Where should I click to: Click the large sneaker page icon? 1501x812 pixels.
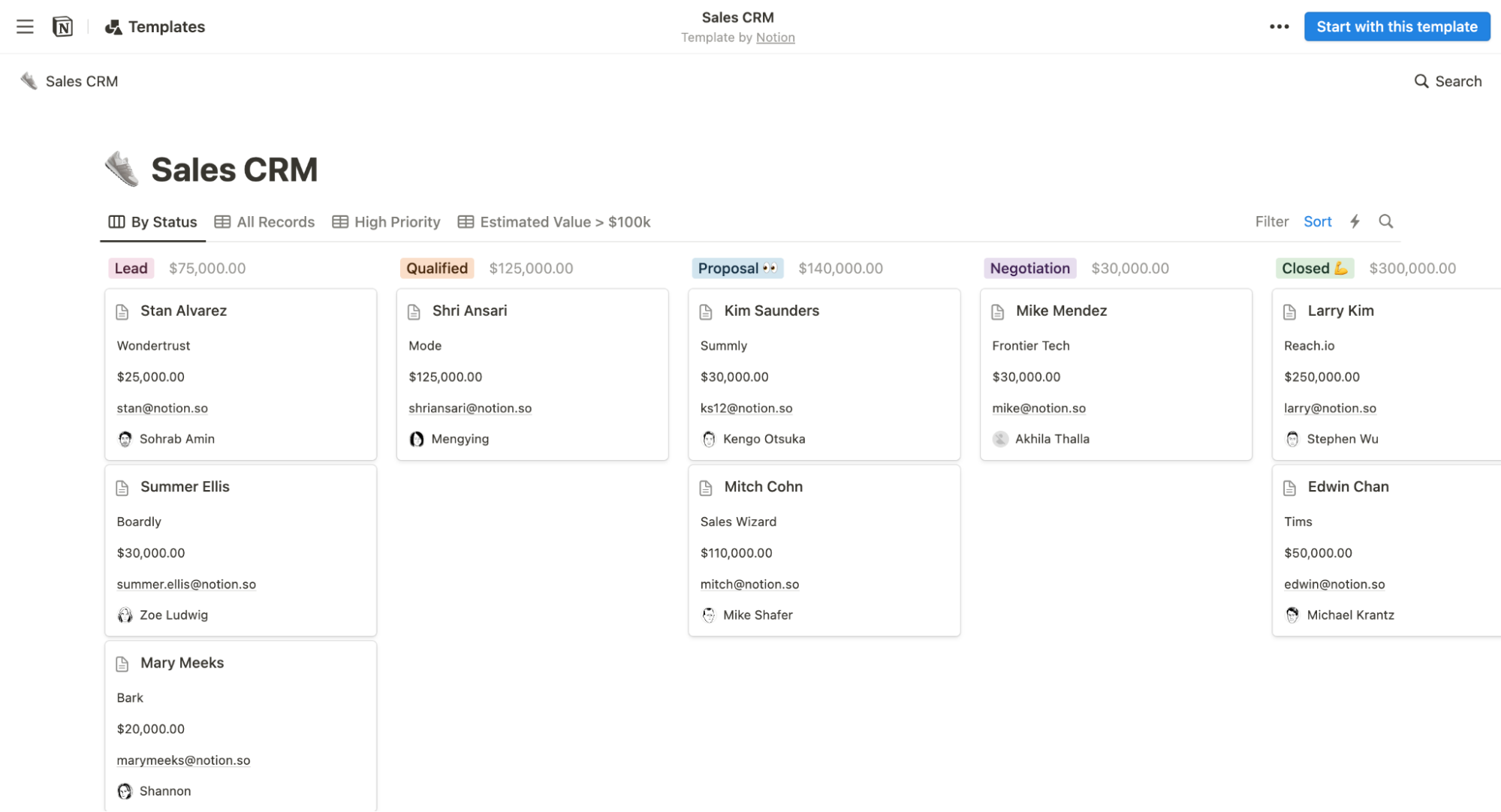coord(122,169)
